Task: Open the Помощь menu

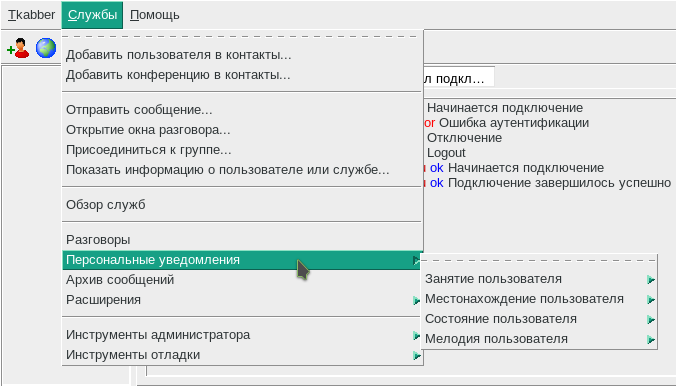Action: 154,15
